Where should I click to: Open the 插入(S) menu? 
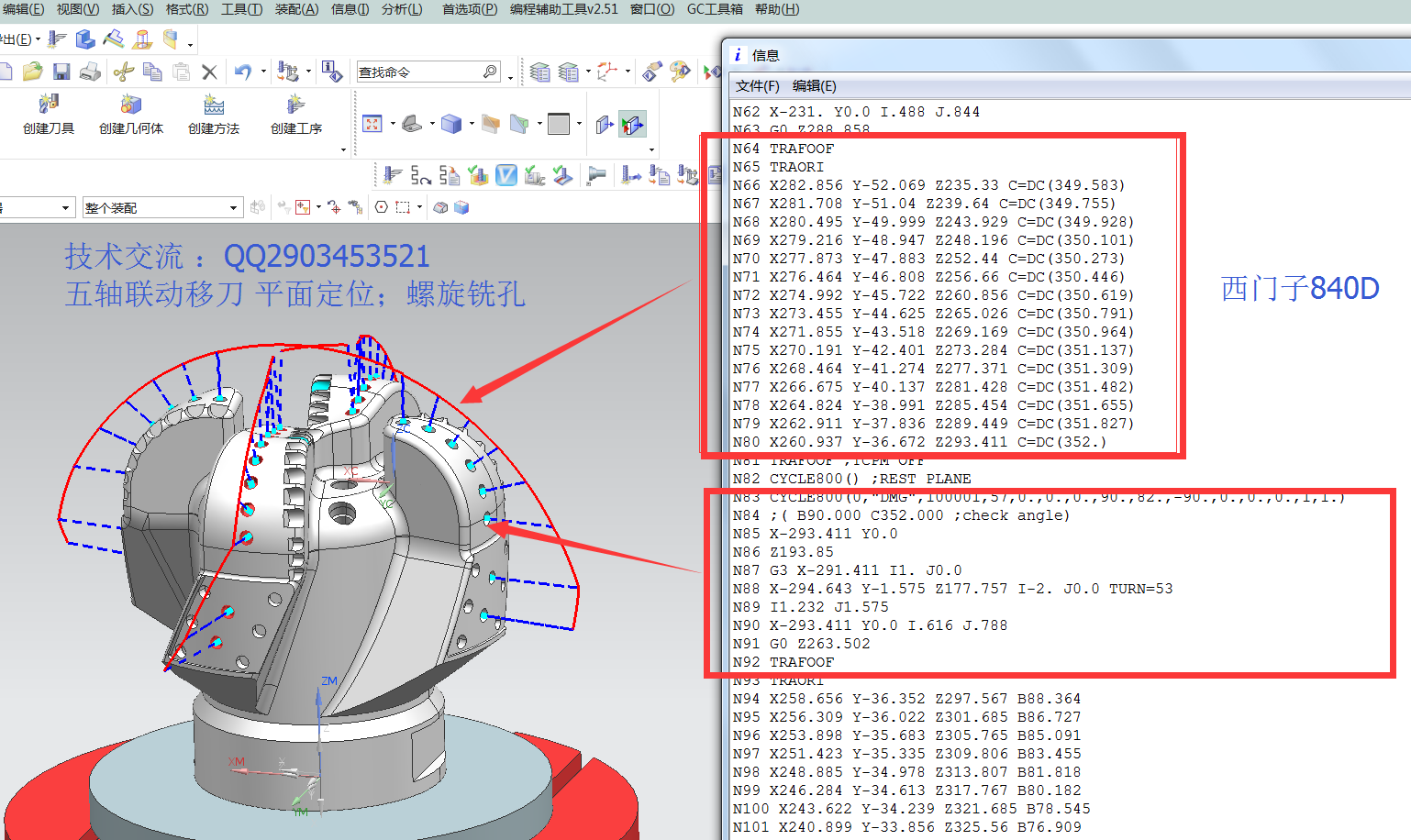point(133,9)
